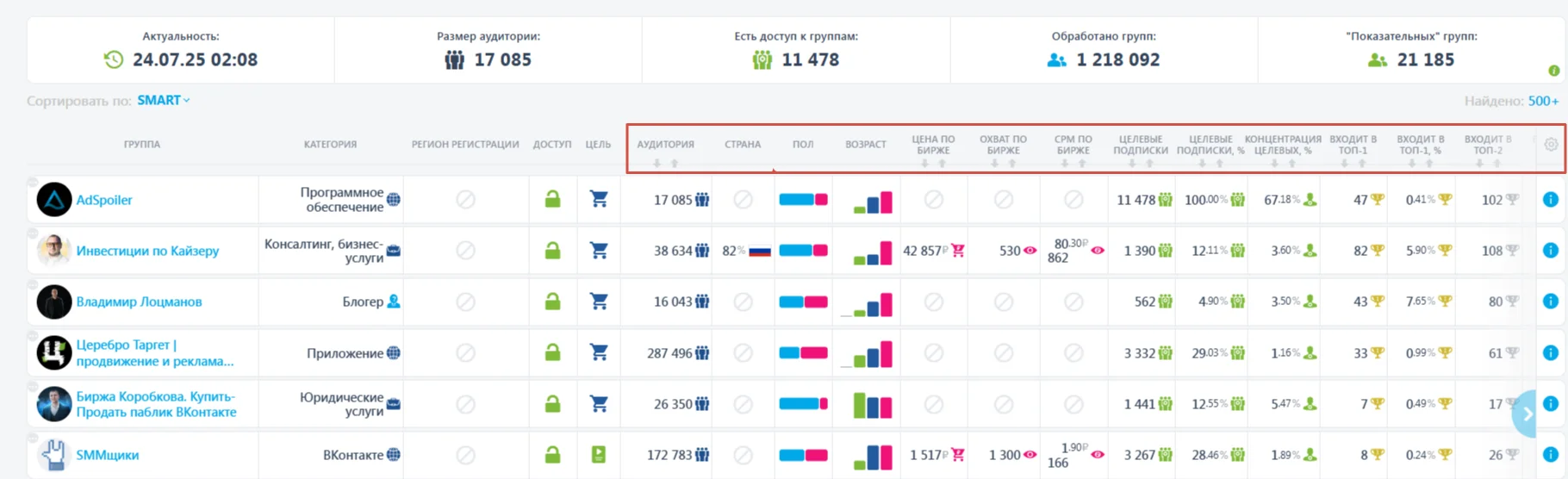The width and height of the screenshot is (1568, 479).
Task: Open row menu dots on Биржа Коробкова
Action: [32, 386]
